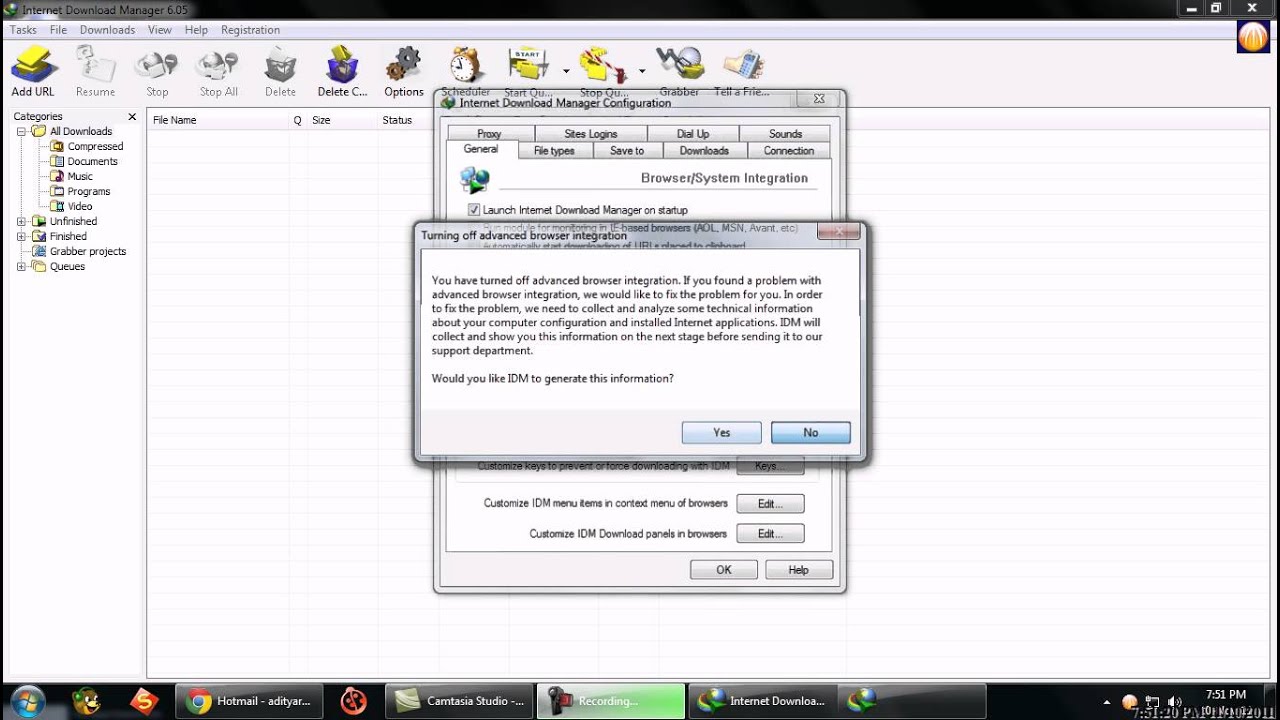
Task: Open the Registration menu
Action: 250,30
